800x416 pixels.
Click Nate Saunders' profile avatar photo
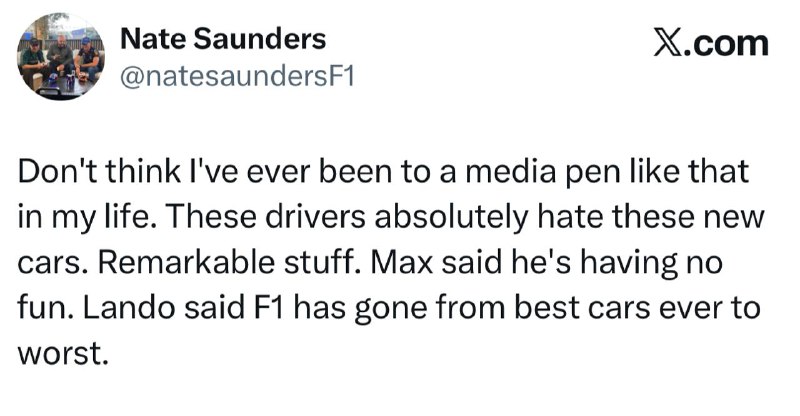click(60, 58)
